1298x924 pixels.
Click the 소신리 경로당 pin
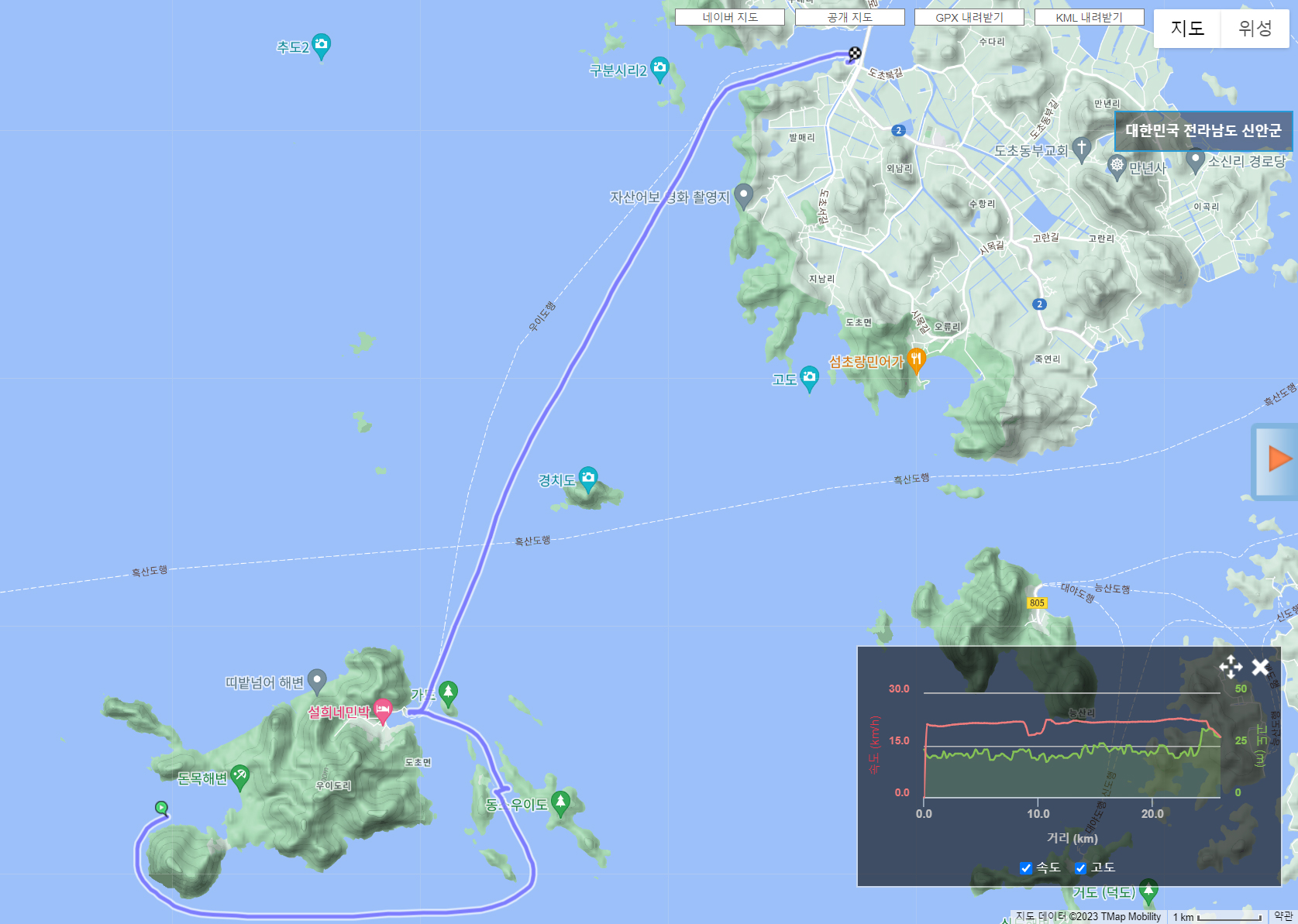pos(1196,160)
